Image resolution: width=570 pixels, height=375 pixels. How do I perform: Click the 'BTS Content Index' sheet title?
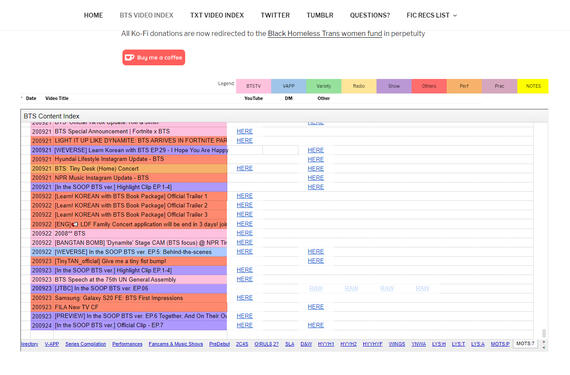(x=51, y=116)
